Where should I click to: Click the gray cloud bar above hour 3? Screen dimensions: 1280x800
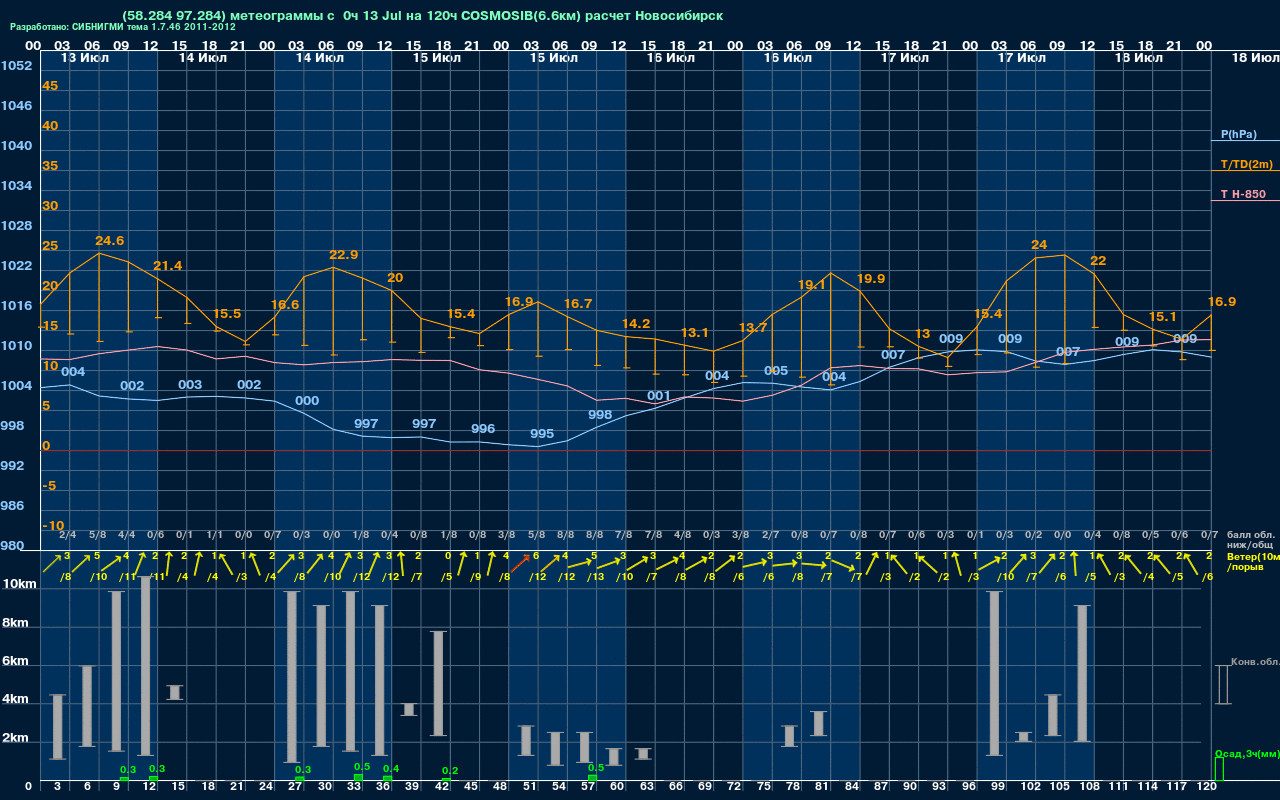[58, 727]
